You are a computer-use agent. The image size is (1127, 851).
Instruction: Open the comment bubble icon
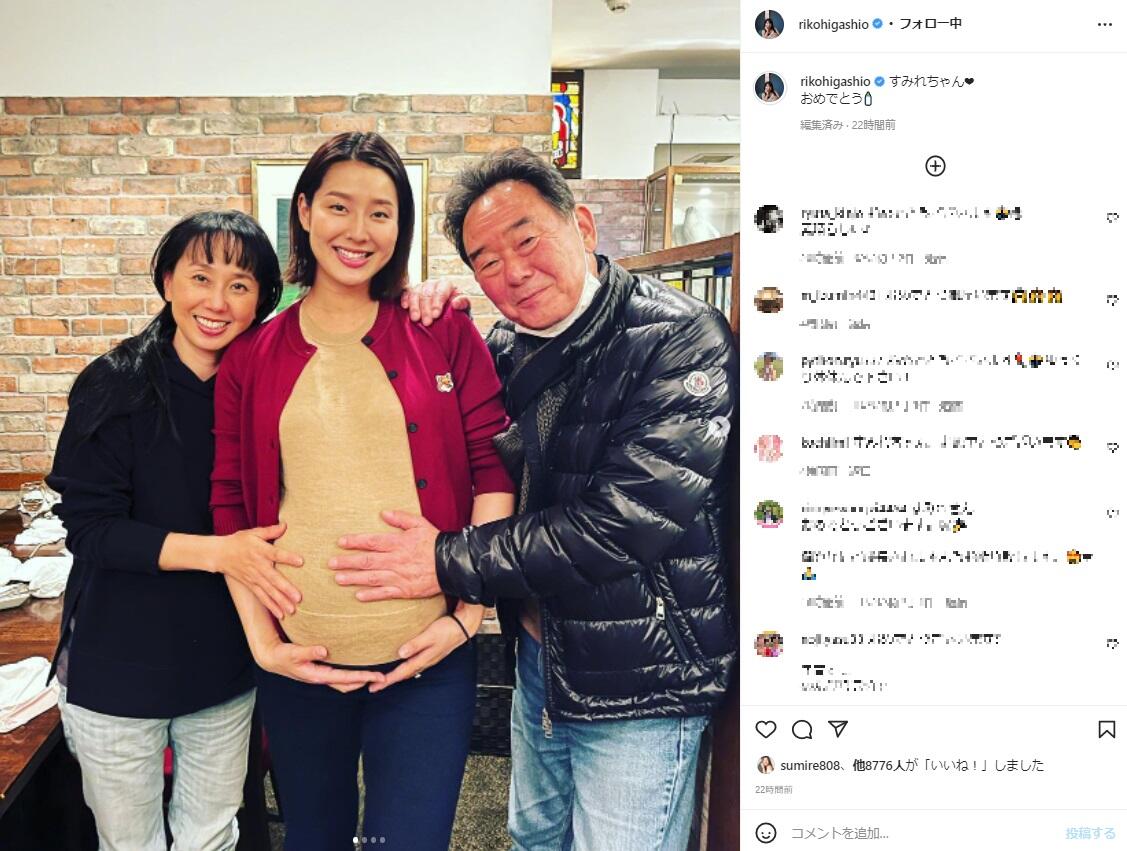coord(801,730)
